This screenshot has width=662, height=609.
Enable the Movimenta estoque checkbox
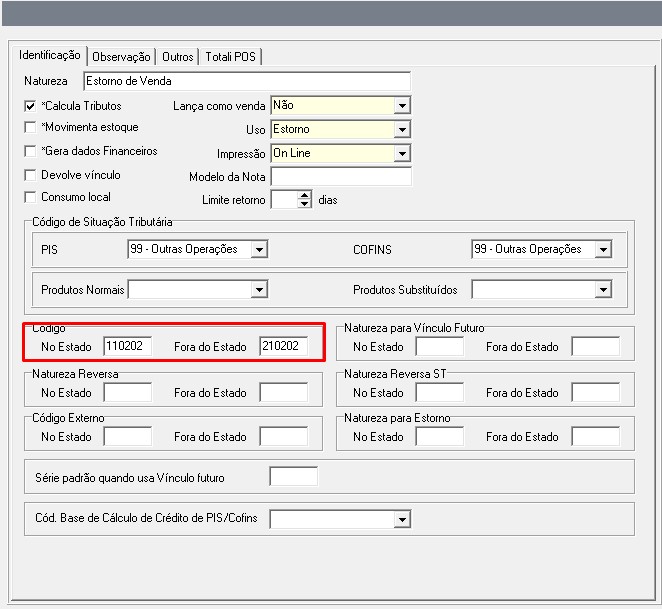[30, 128]
